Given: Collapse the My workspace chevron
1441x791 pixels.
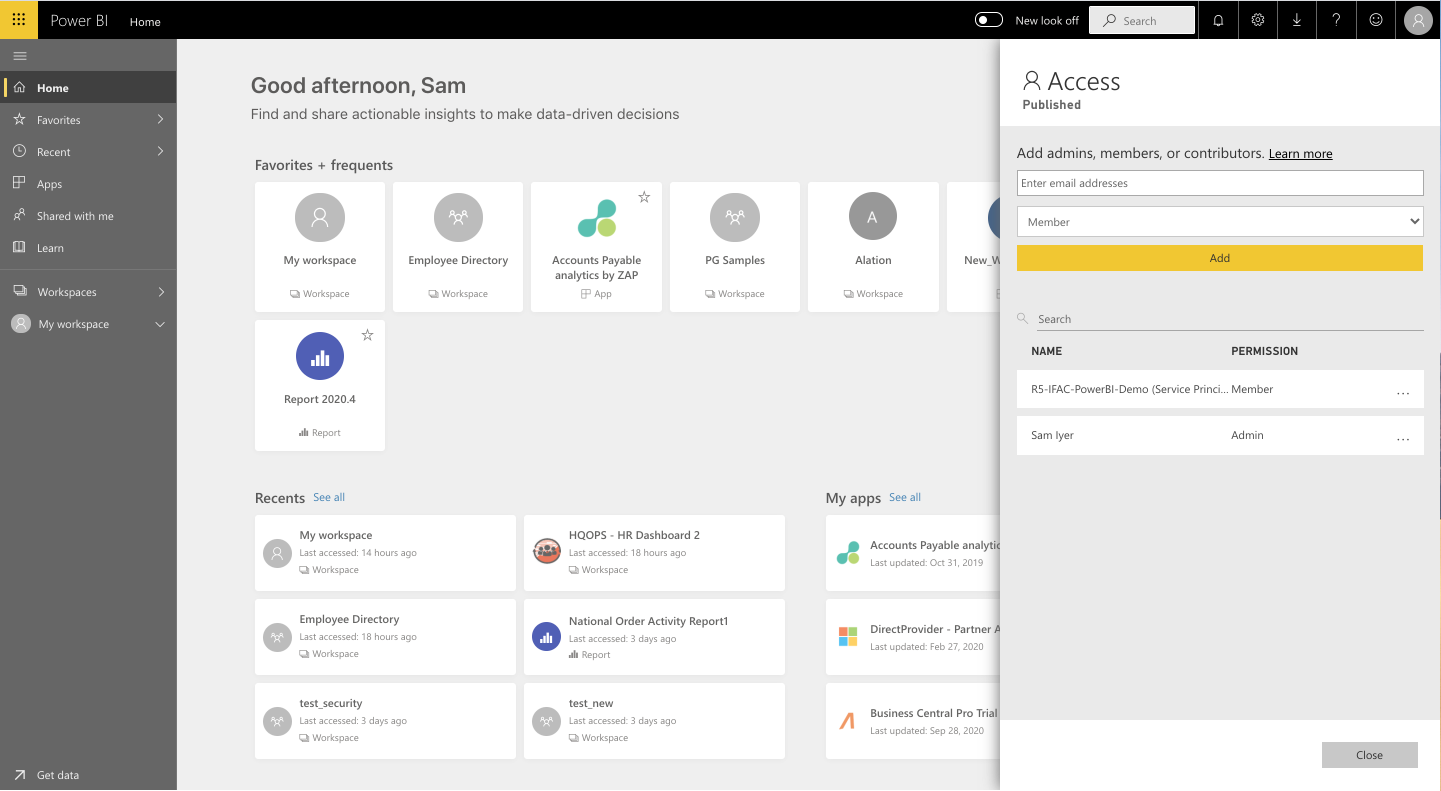Looking at the screenshot, I should tap(160, 324).
